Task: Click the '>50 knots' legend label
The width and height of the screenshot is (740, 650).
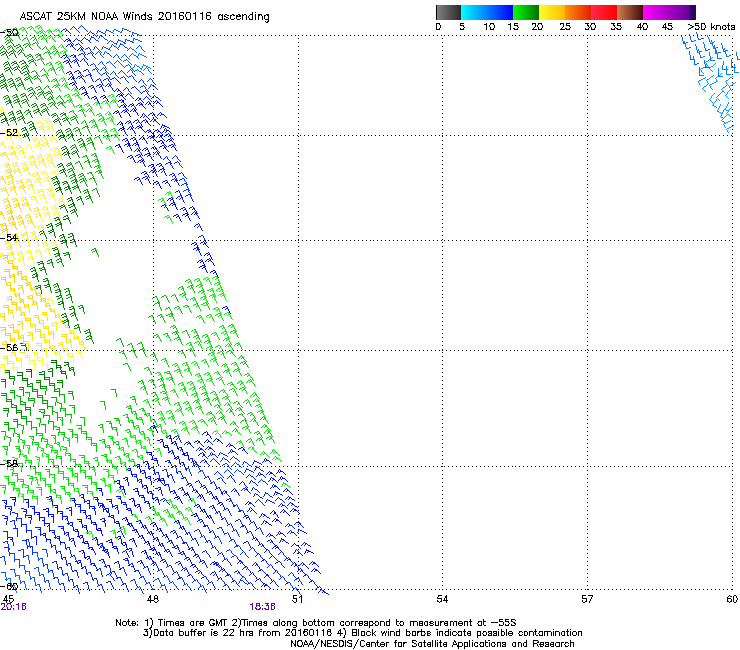Action: click(711, 27)
